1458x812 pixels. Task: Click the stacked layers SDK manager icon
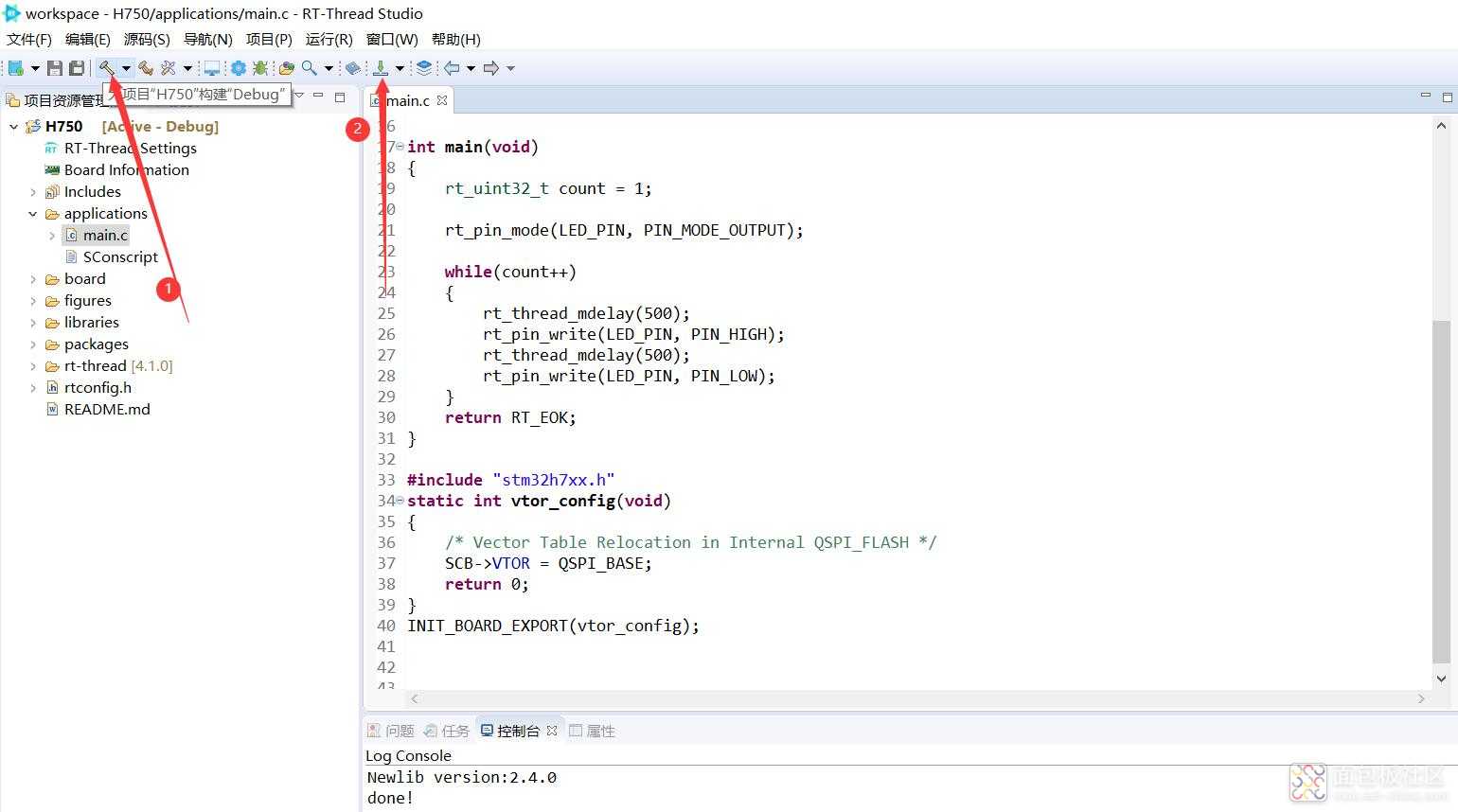coord(424,68)
